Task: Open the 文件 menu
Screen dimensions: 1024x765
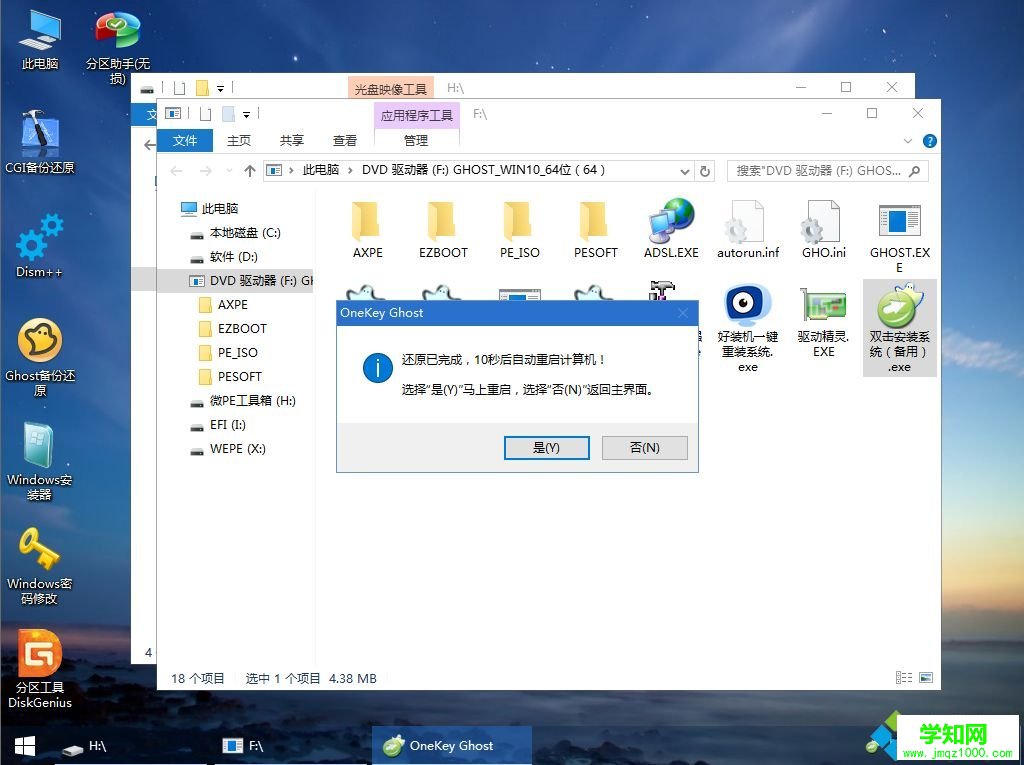Action: pos(186,140)
